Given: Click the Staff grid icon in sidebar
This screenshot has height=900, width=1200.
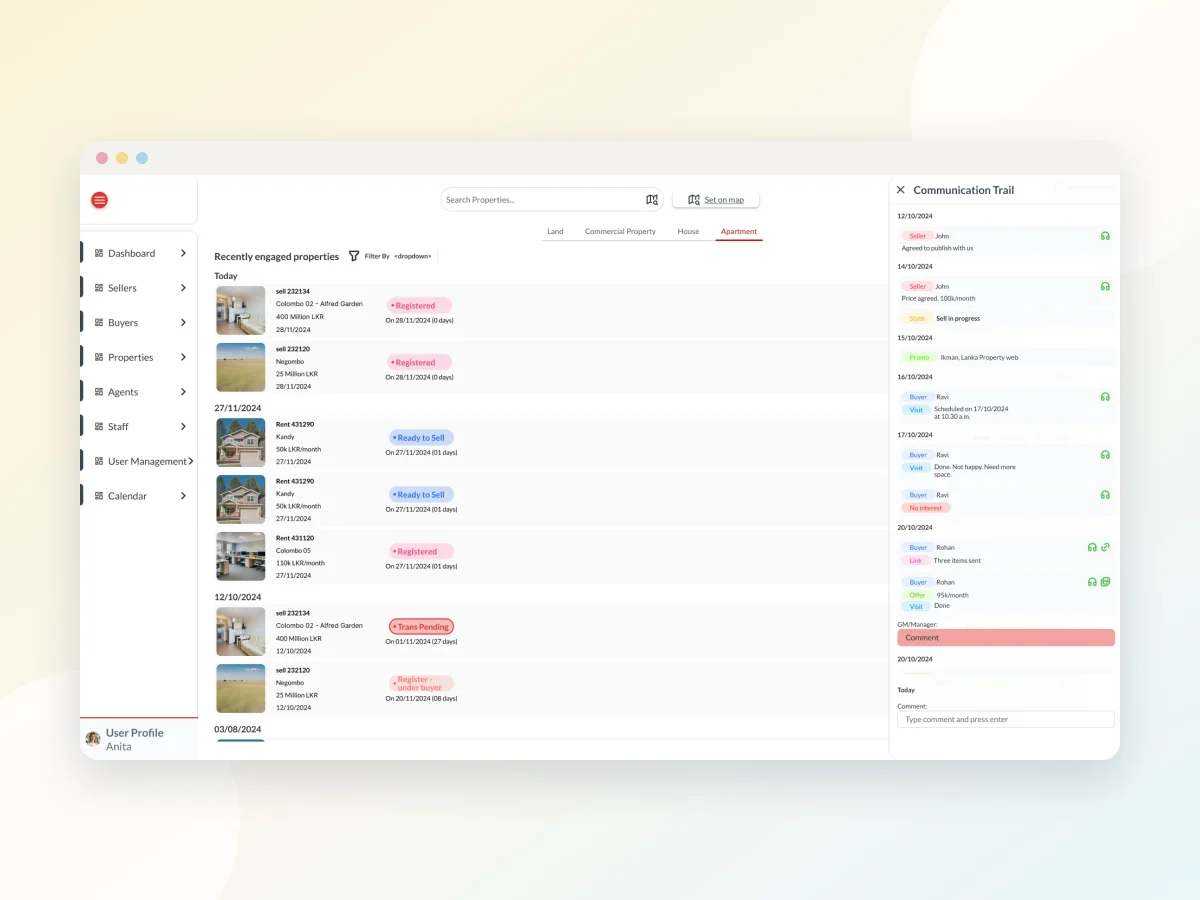Looking at the screenshot, I should click(x=99, y=427).
